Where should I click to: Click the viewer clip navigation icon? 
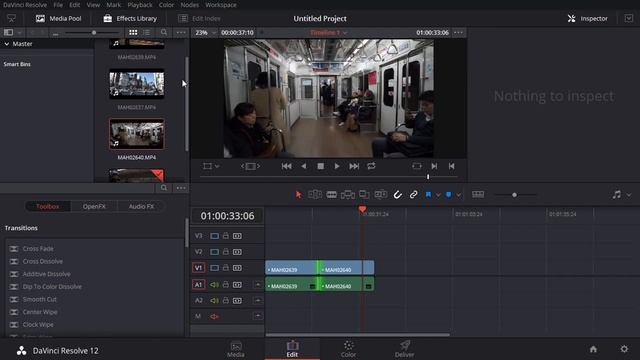250,166
